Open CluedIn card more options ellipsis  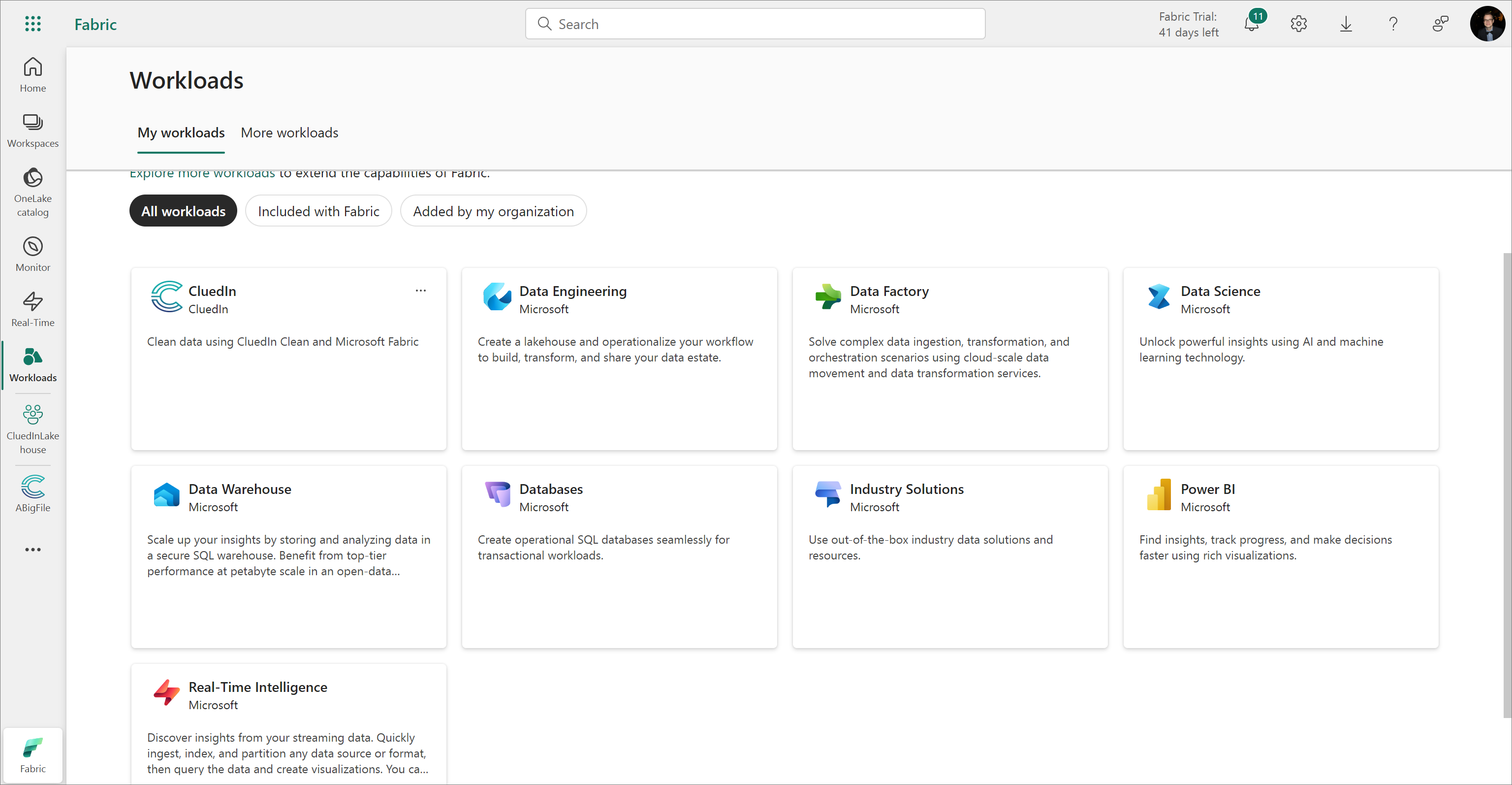pos(420,291)
